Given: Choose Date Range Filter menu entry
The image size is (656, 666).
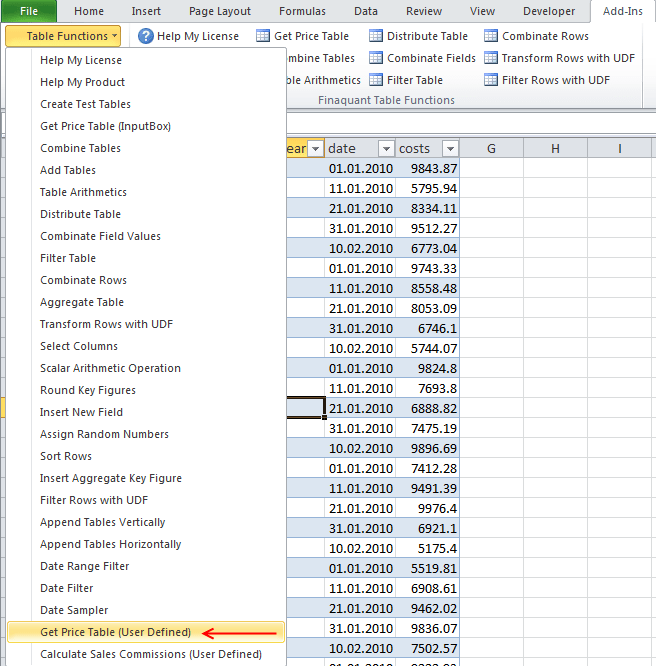Looking at the screenshot, I should (x=146, y=566).
